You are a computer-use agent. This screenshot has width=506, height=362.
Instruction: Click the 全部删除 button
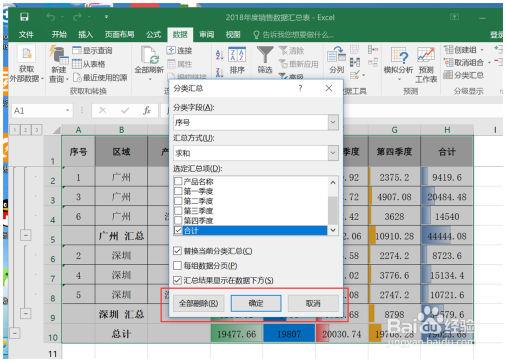pos(198,303)
